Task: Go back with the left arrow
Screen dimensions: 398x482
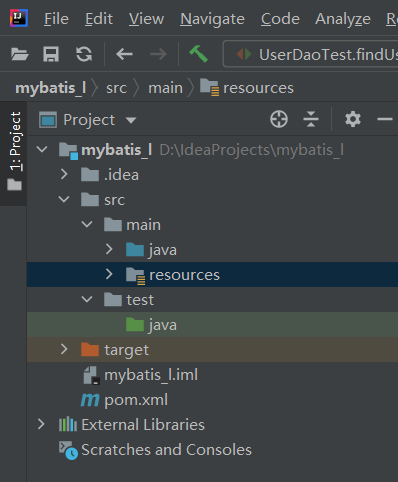Action: (x=124, y=54)
